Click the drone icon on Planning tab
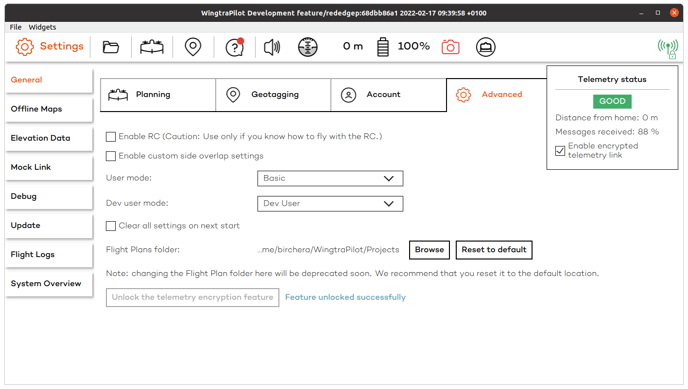Image resolution: width=688 pixels, height=389 pixels. click(118, 95)
